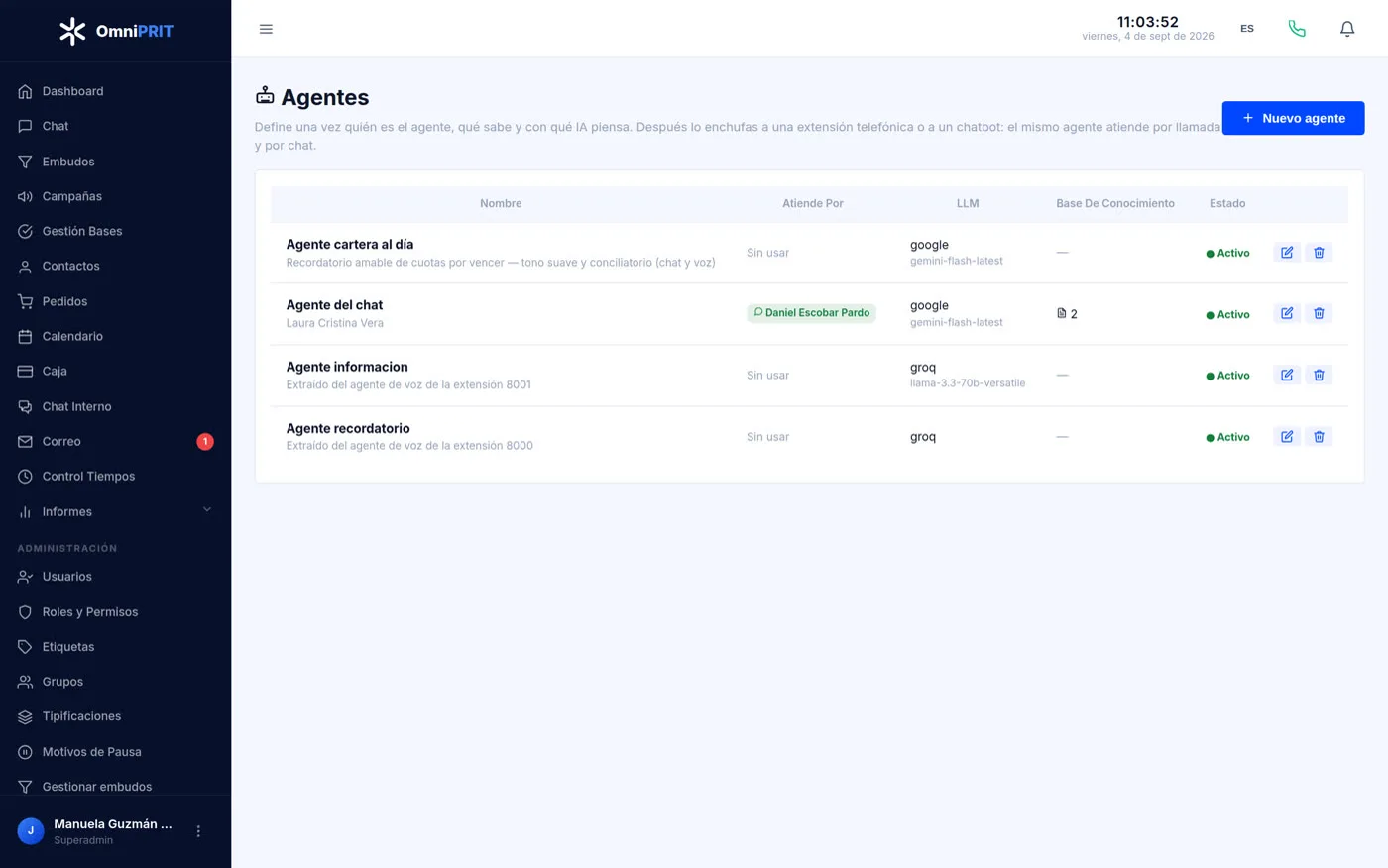Click the Daniel Escobar Pardo chip

[x=811, y=313]
